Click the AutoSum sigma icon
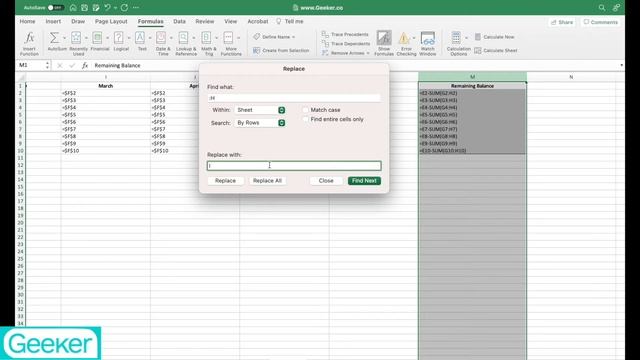The height and width of the screenshot is (360, 640). click(54, 38)
